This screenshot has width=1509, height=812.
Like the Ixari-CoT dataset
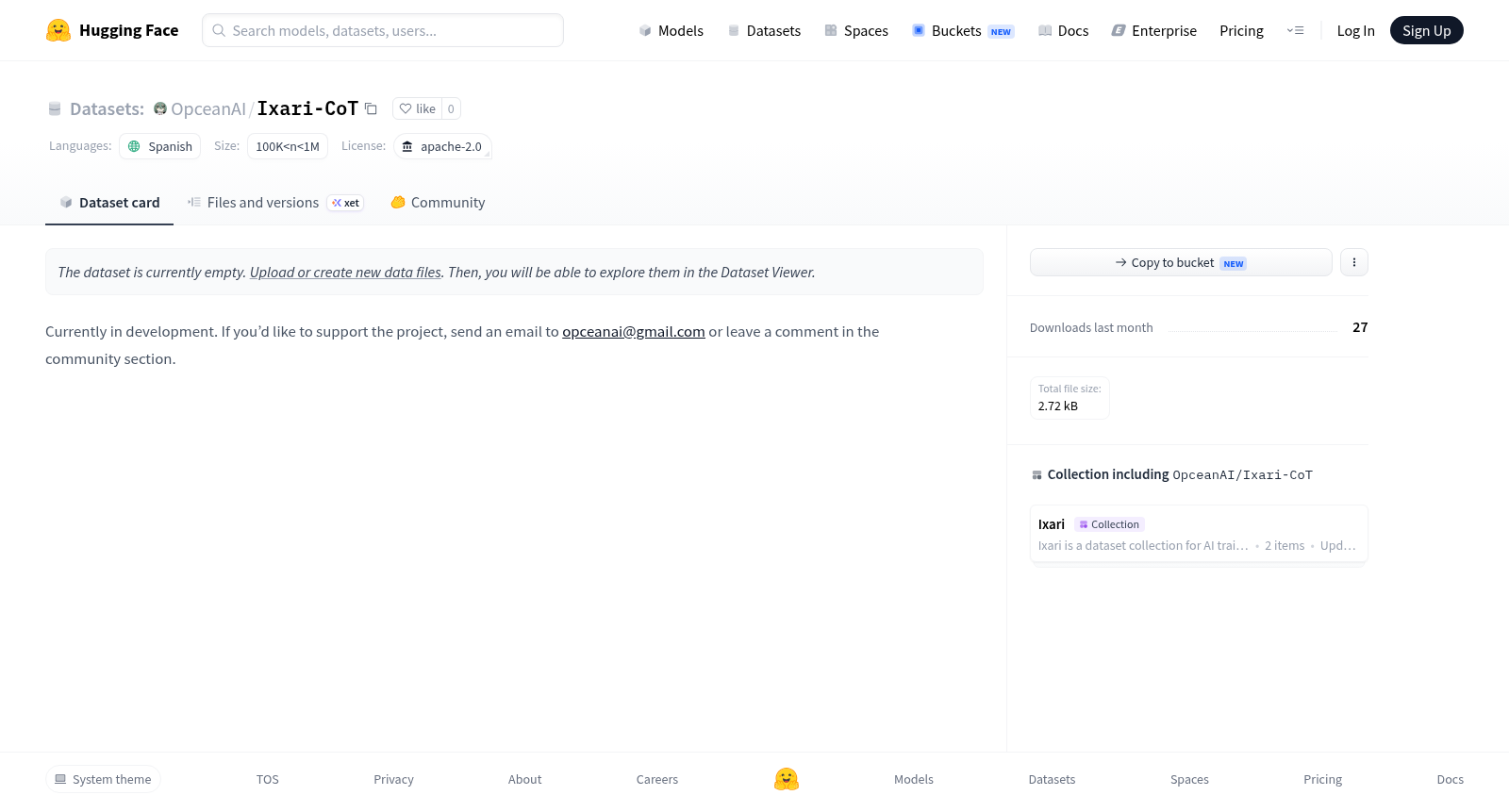pos(417,108)
